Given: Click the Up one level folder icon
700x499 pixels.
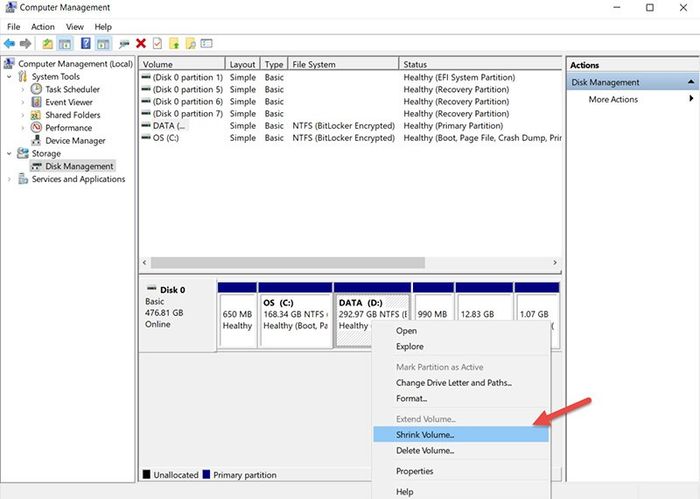Looking at the screenshot, I should click(47, 44).
